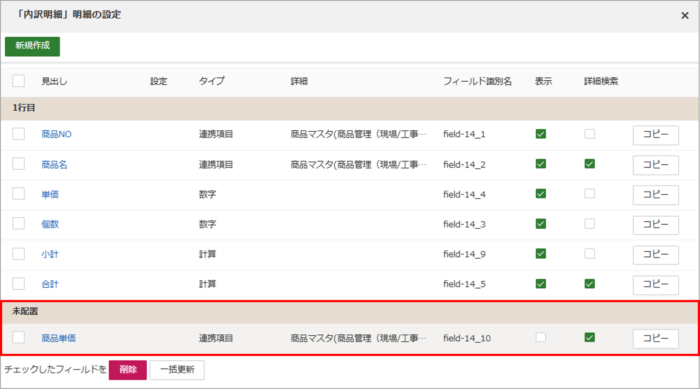This screenshot has height=389, width=700.
Task: Toggle the select-all checkbox in the header
Action: tap(18, 81)
